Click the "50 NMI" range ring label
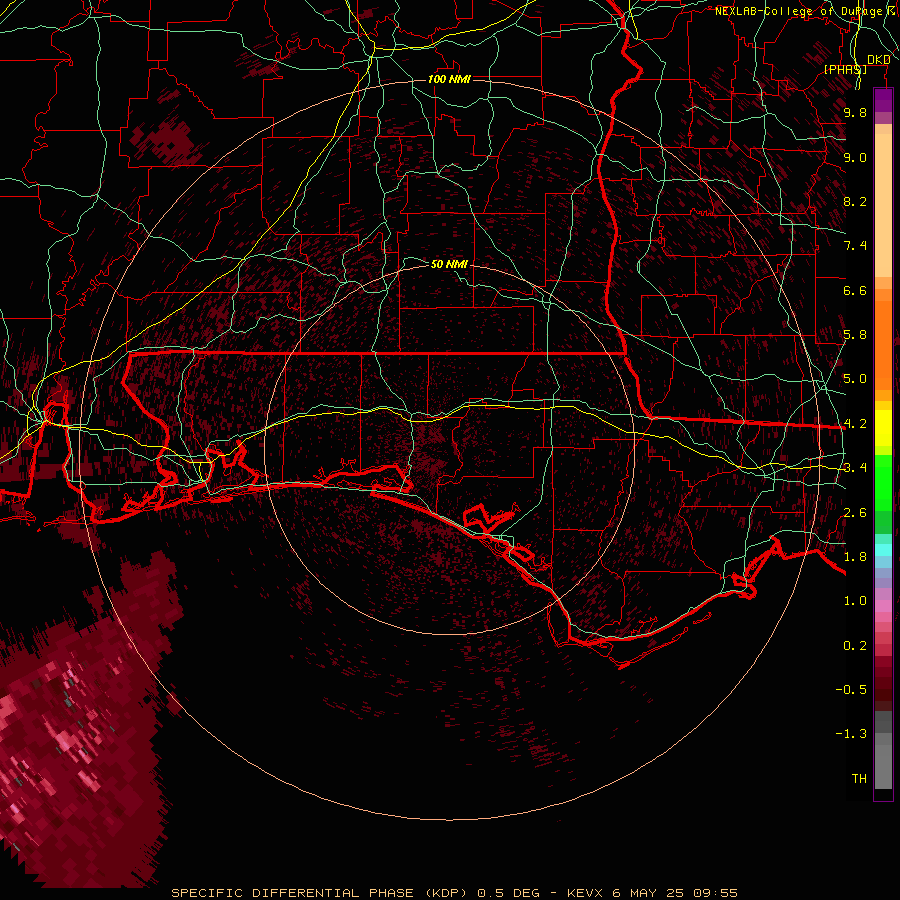Screen dimensions: 900x900 pos(449,264)
